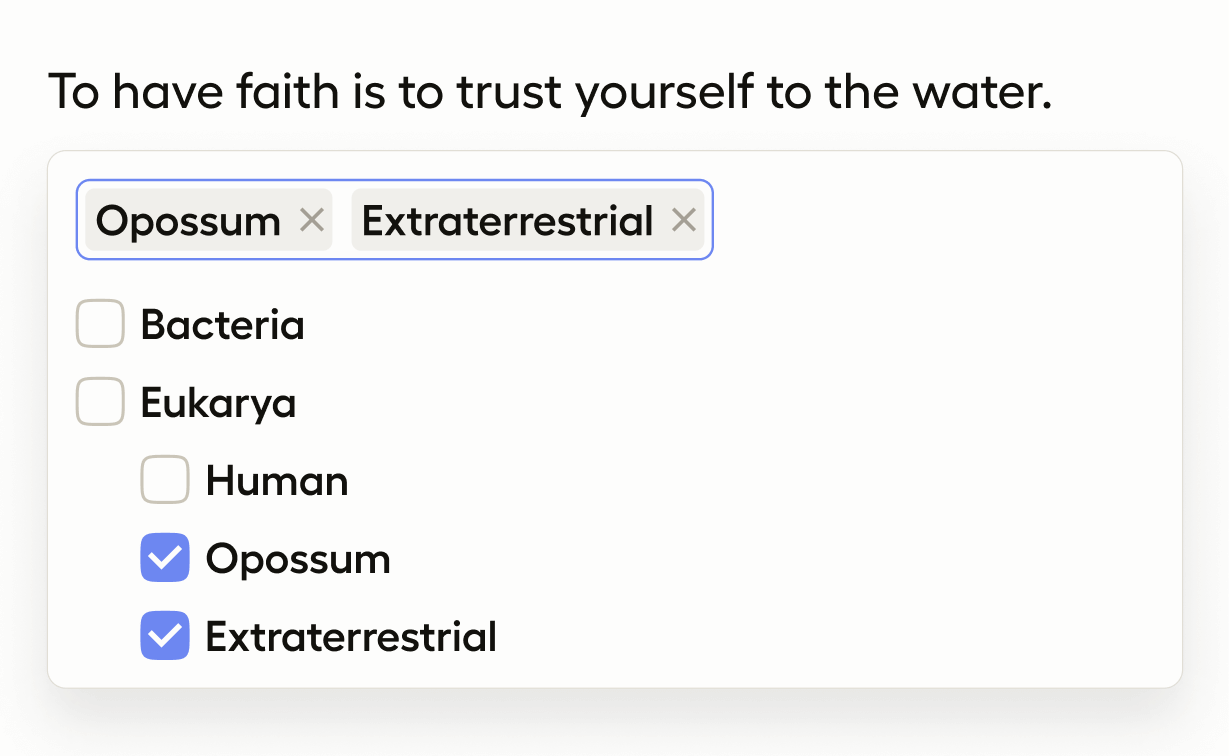Enable the Human checkbox

coord(165,480)
